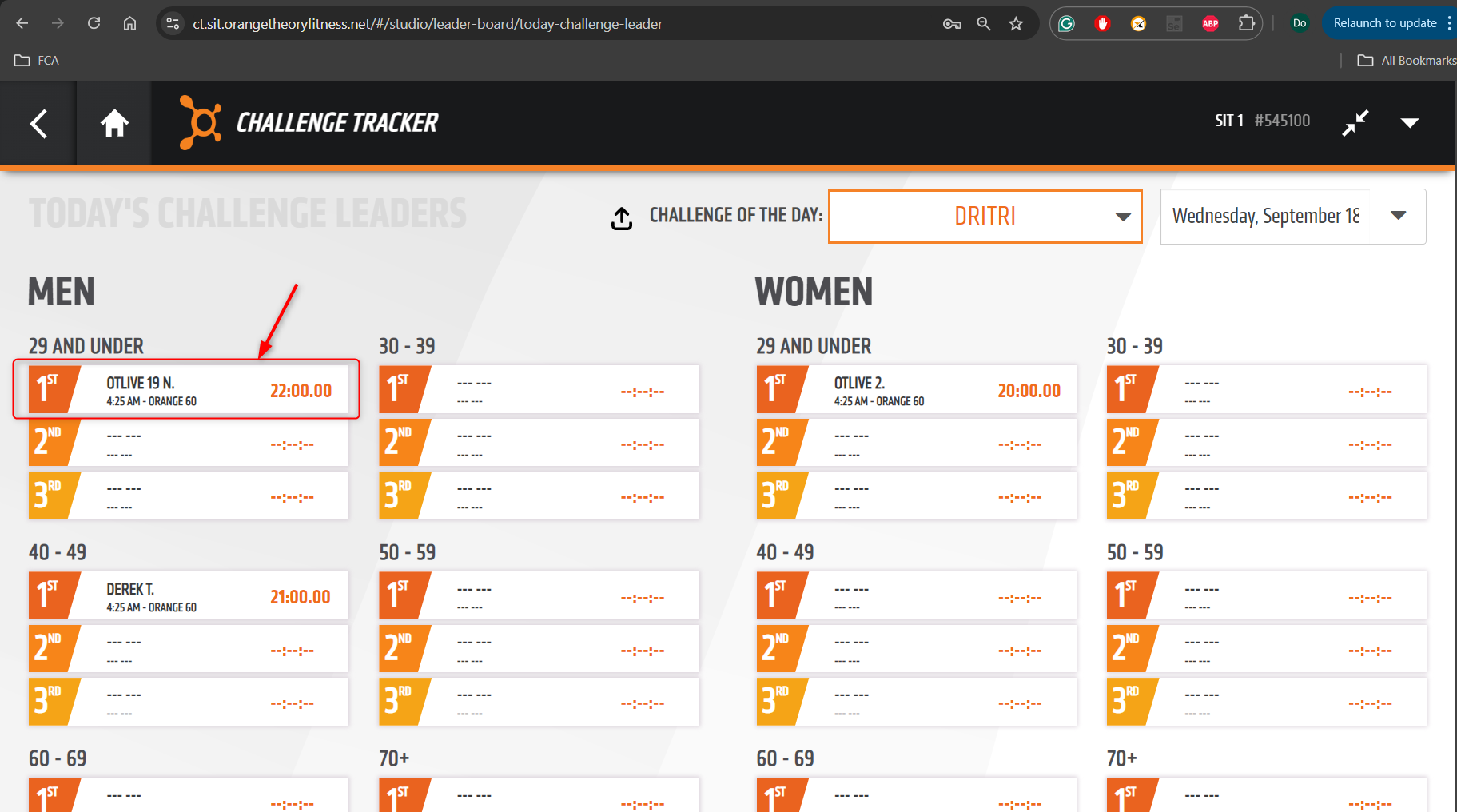Open the Extensions puzzle icon
The height and width of the screenshot is (812, 1457).
point(1246,23)
